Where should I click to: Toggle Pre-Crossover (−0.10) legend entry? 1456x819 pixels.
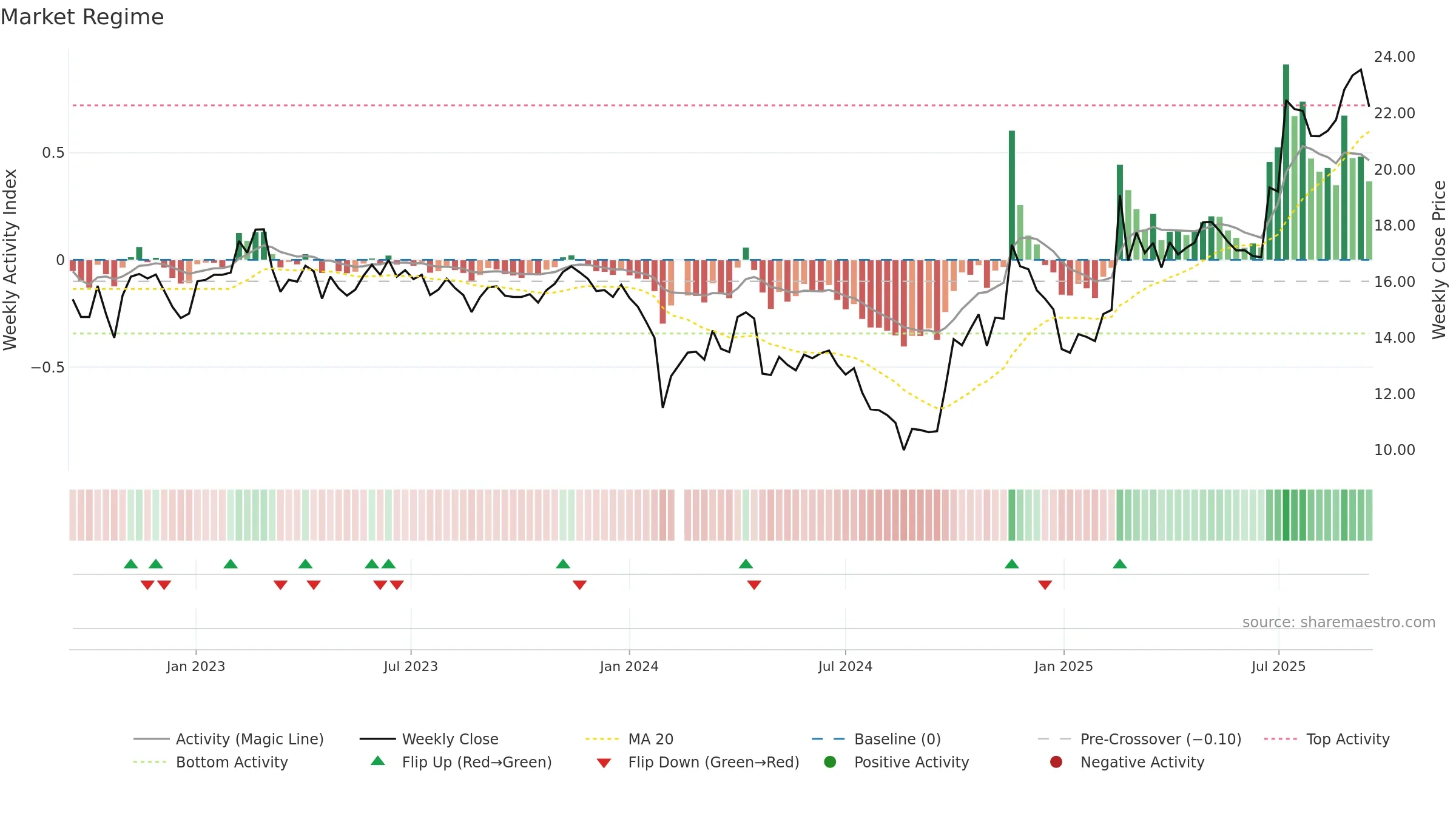point(1139,739)
